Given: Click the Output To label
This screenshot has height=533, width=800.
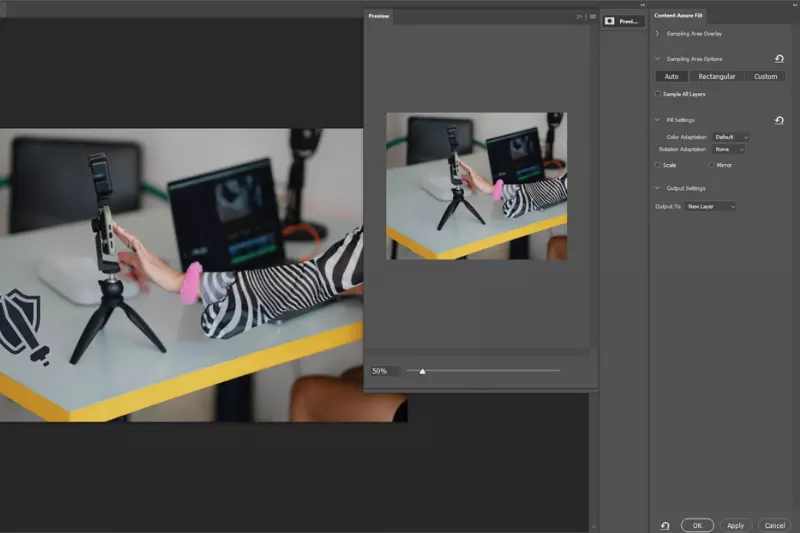Looking at the screenshot, I should click(x=668, y=207).
